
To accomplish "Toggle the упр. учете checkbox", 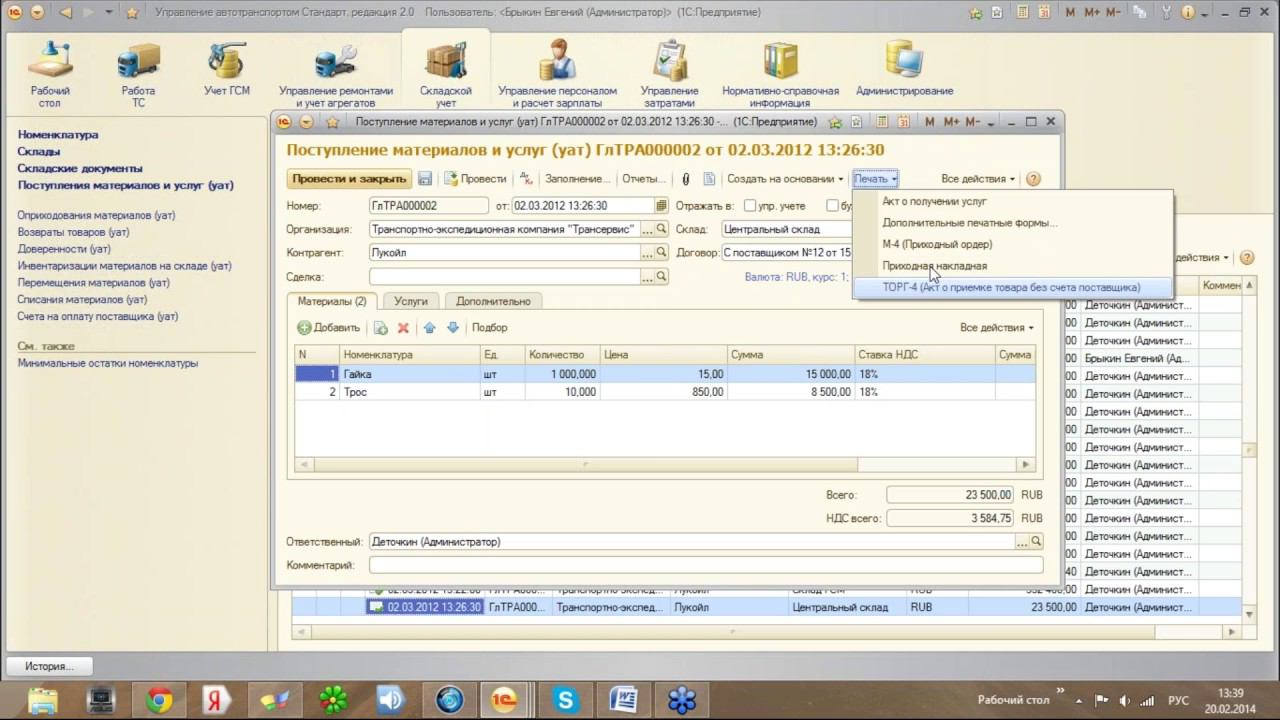I will (x=750, y=206).
